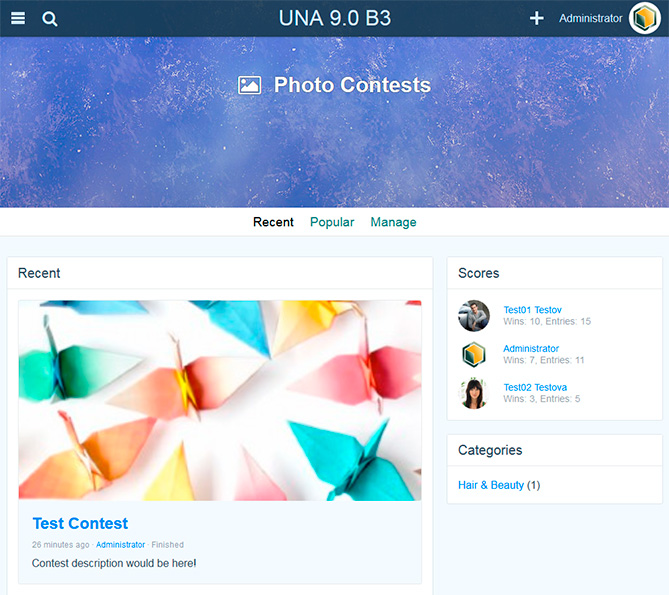The height and width of the screenshot is (595, 669).
Task: Open the Administrator name link in Scores
Action: [531, 348]
